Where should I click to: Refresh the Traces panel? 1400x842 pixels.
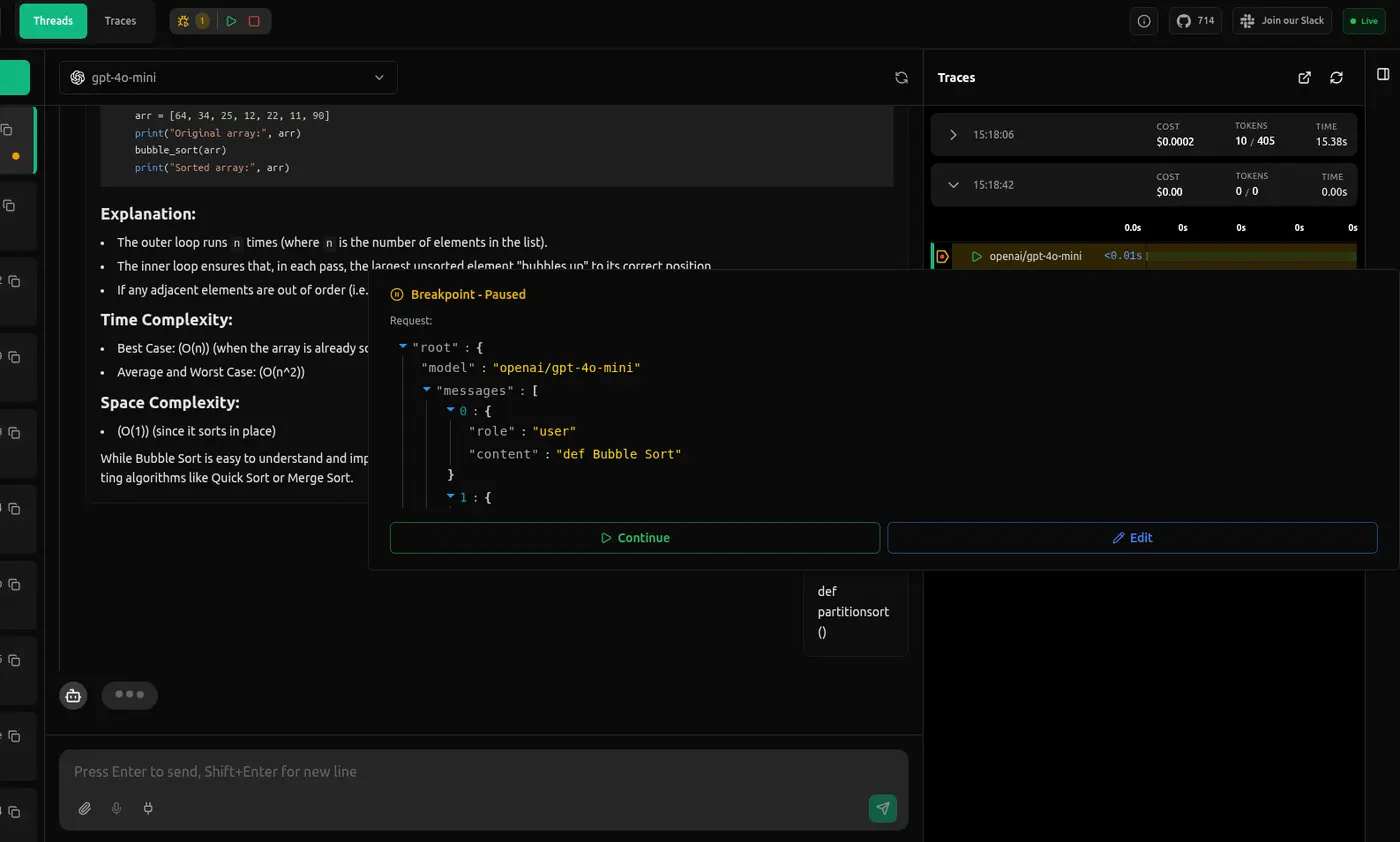coord(1337,77)
